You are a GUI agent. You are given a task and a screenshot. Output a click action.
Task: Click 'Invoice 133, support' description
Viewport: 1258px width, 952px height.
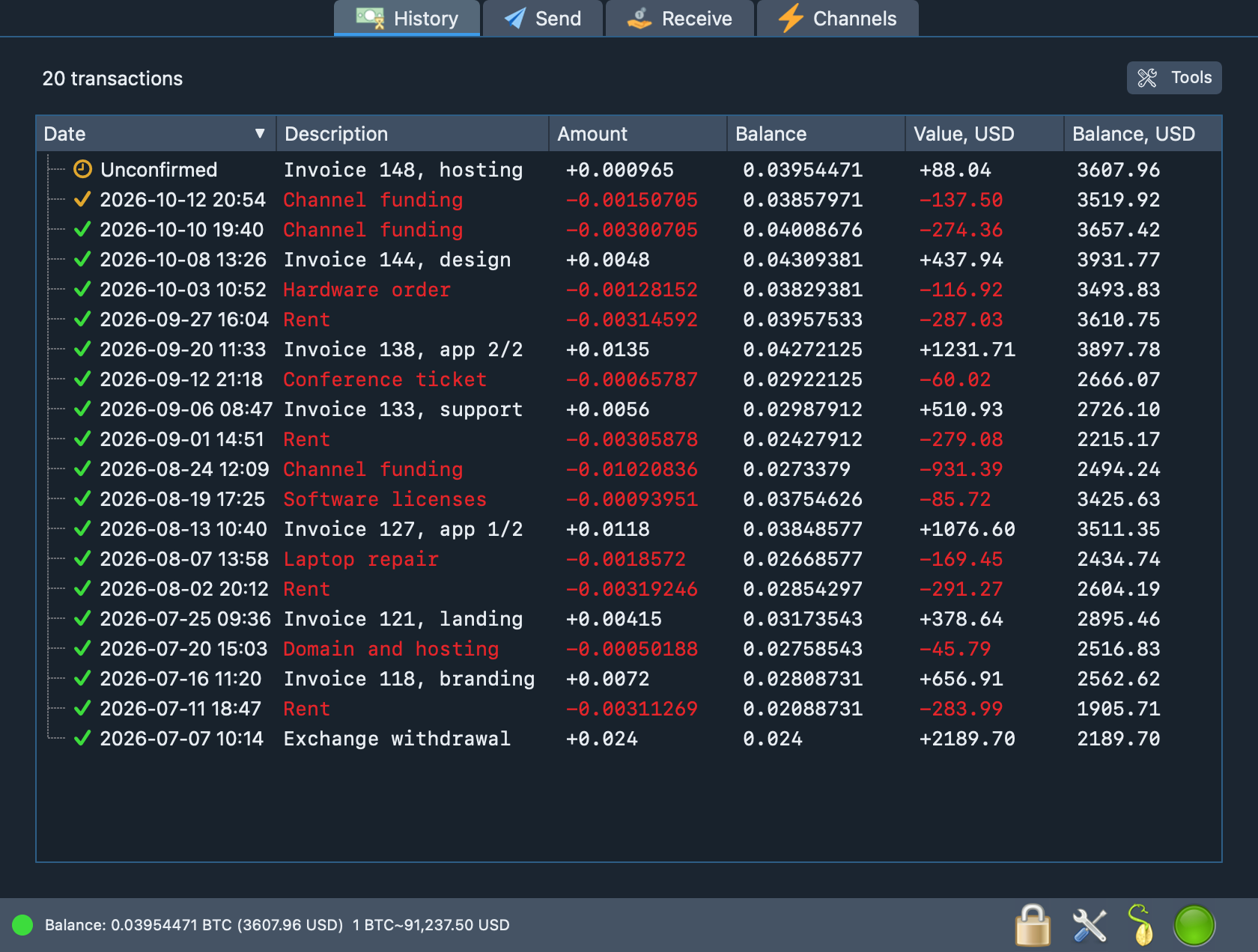click(403, 409)
